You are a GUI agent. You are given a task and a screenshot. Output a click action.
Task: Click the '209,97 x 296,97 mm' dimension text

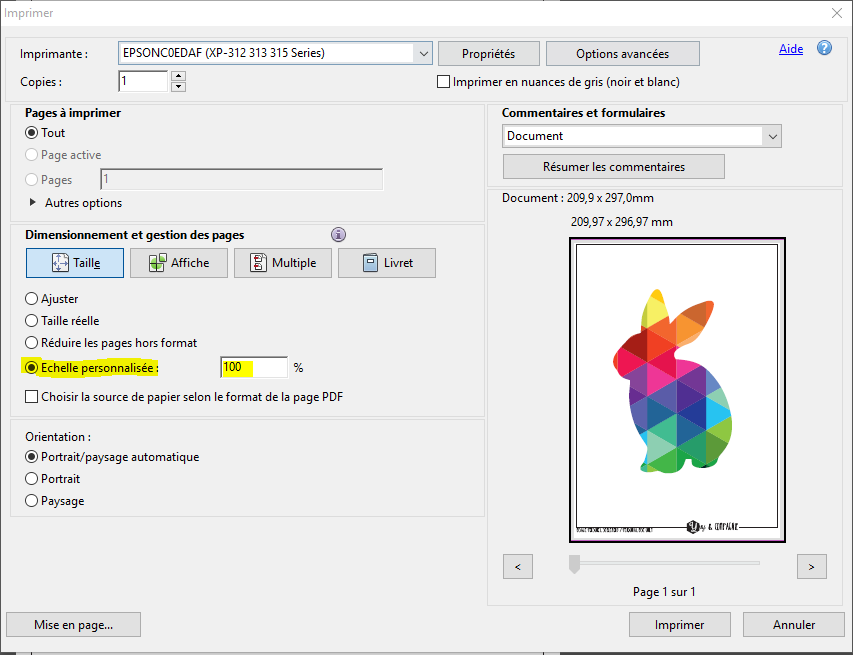click(x=622, y=222)
